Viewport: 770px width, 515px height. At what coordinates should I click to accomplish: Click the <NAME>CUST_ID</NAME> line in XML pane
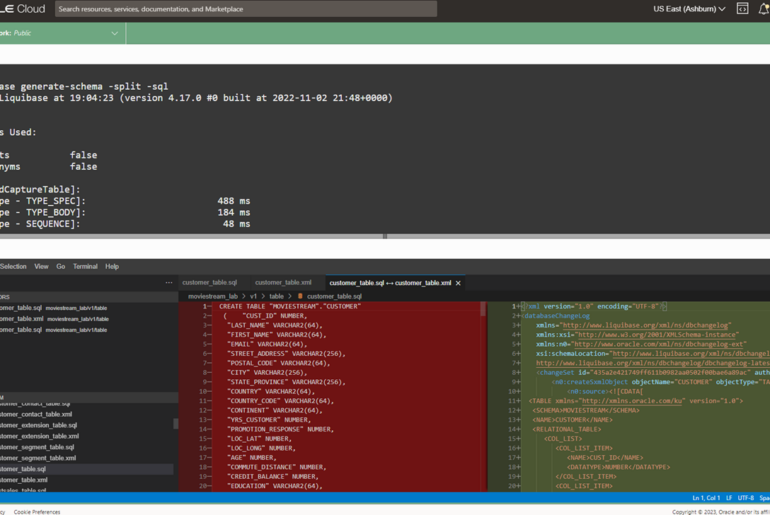(x=605, y=458)
